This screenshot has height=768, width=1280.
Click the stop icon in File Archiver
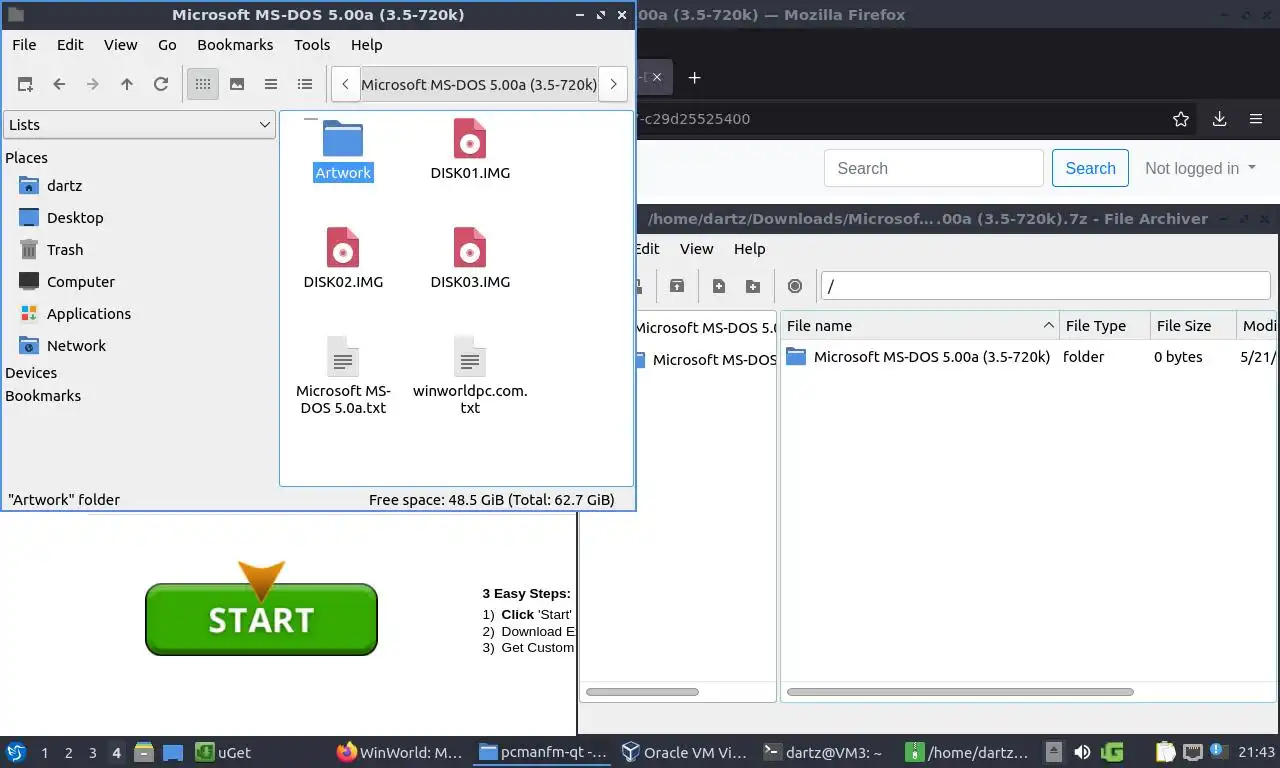(795, 286)
